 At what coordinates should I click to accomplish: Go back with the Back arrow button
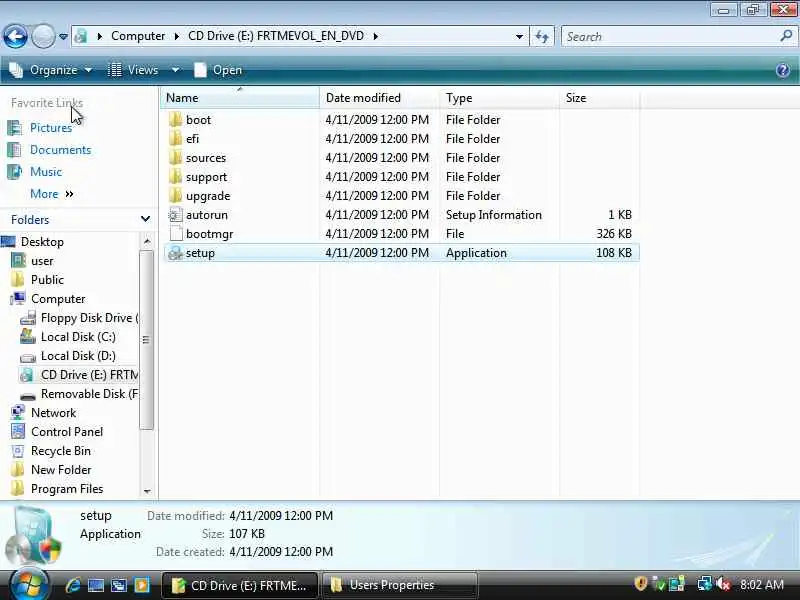[x=15, y=36]
